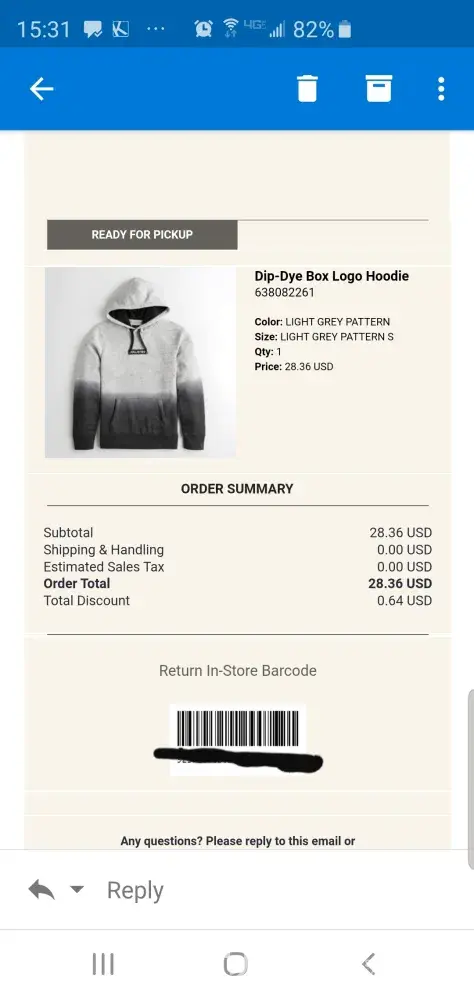Archive the email using box icon
Screen dimensions: 474x1000
coord(379,89)
